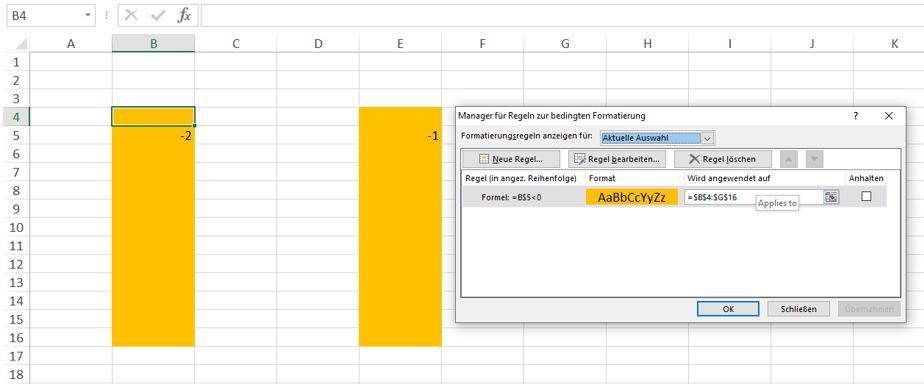
Task: Click the Move Rule Down arrow
Action: click(x=814, y=159)
